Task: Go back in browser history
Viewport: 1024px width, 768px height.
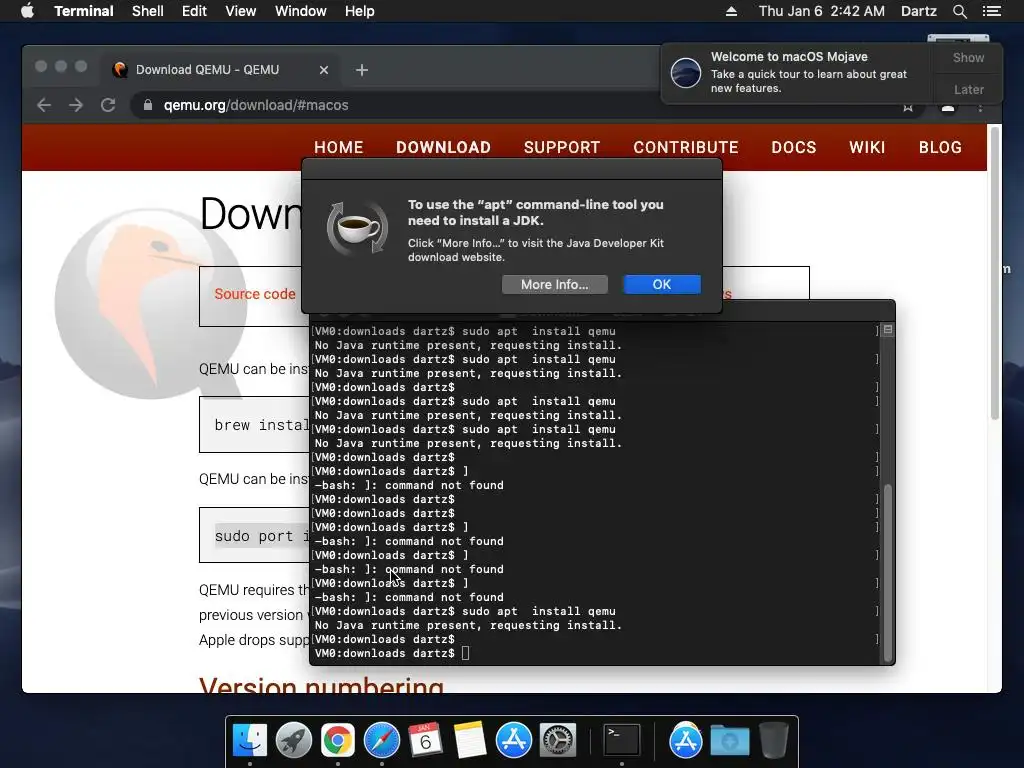Action: click(44, 105)
